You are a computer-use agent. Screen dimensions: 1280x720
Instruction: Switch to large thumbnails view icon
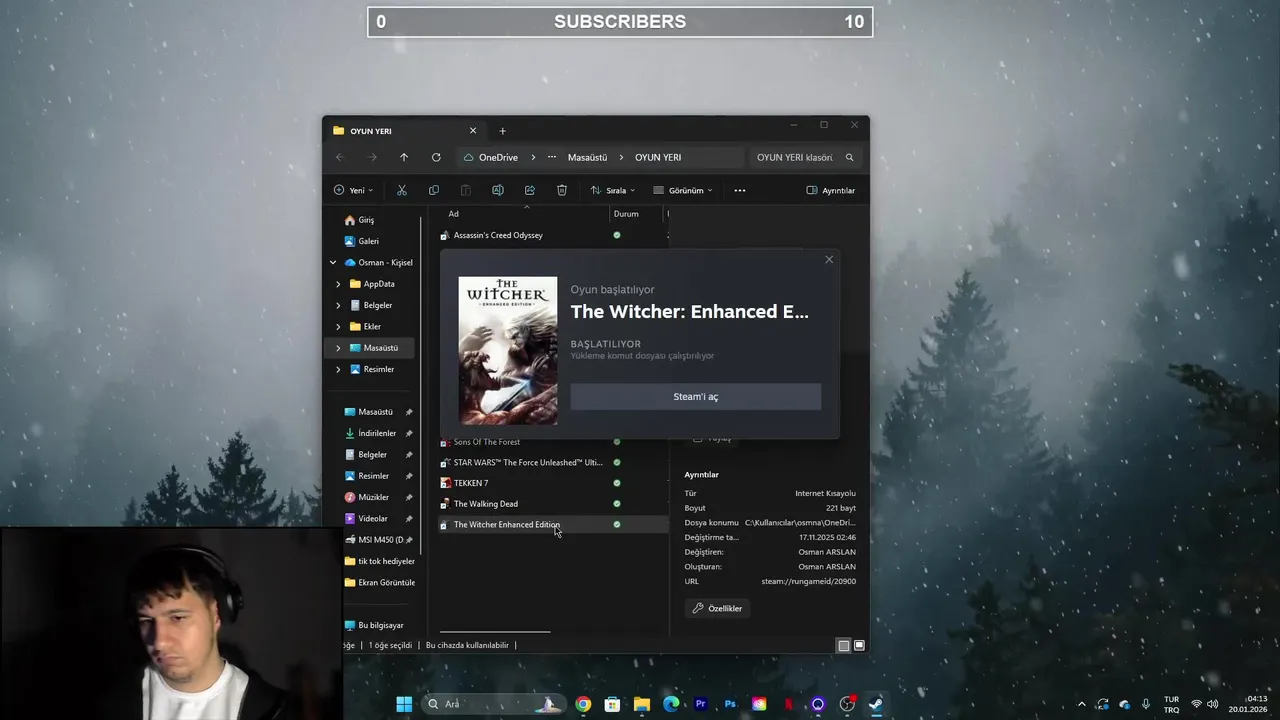pos(859,645)
